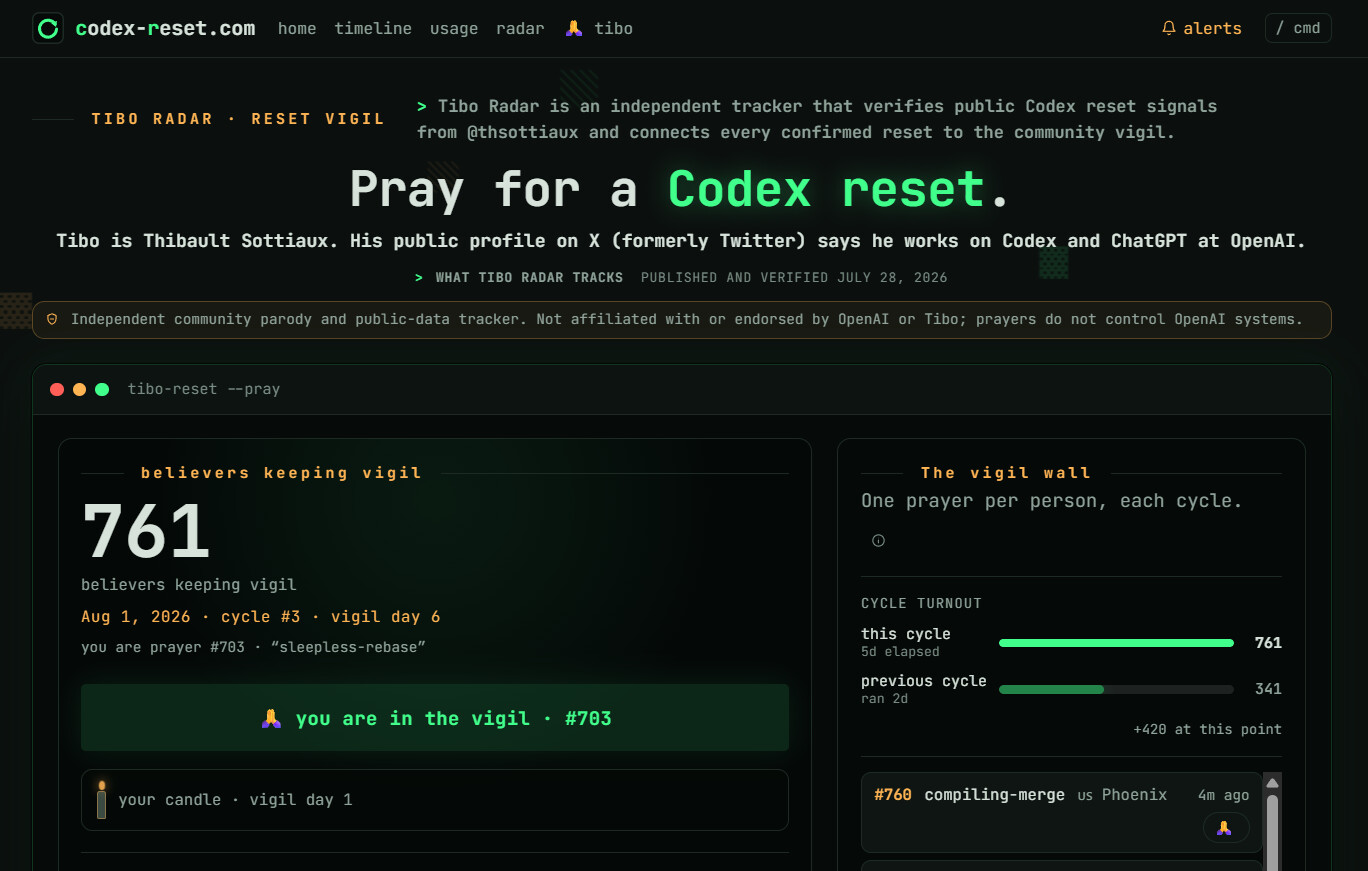
Task: Click the scrollbar up arrow in vigil wall
Action: pos(1272,783)
